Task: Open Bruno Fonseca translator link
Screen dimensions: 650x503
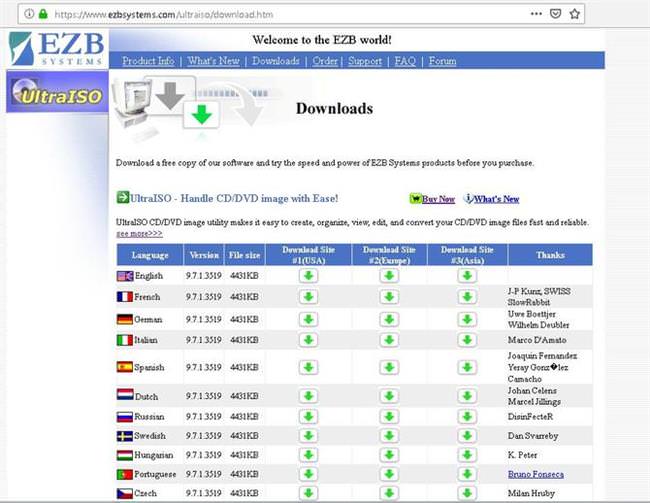Action: point(536,474)
